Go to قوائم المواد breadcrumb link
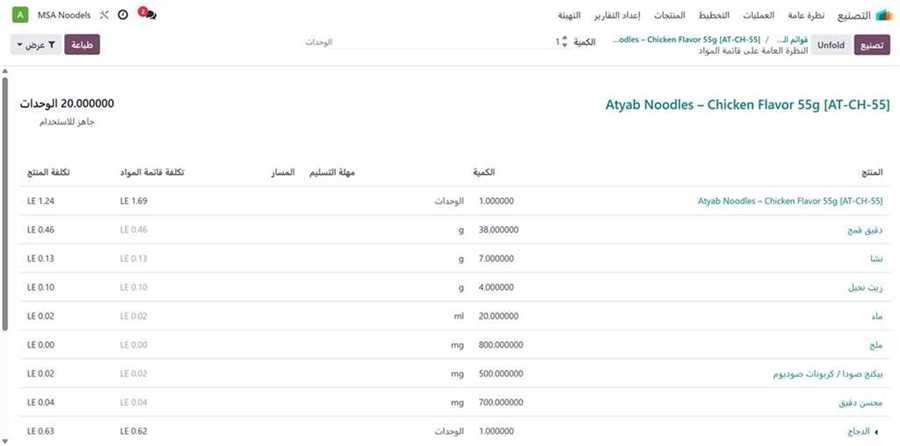This screenshot has width=900, height=446. 792,39
